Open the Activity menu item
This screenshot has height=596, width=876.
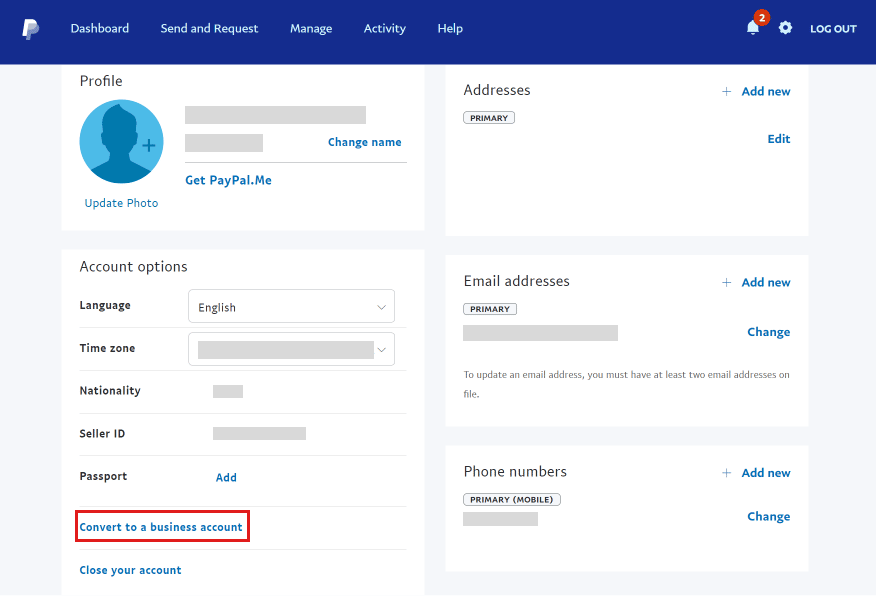coord(384,28)
